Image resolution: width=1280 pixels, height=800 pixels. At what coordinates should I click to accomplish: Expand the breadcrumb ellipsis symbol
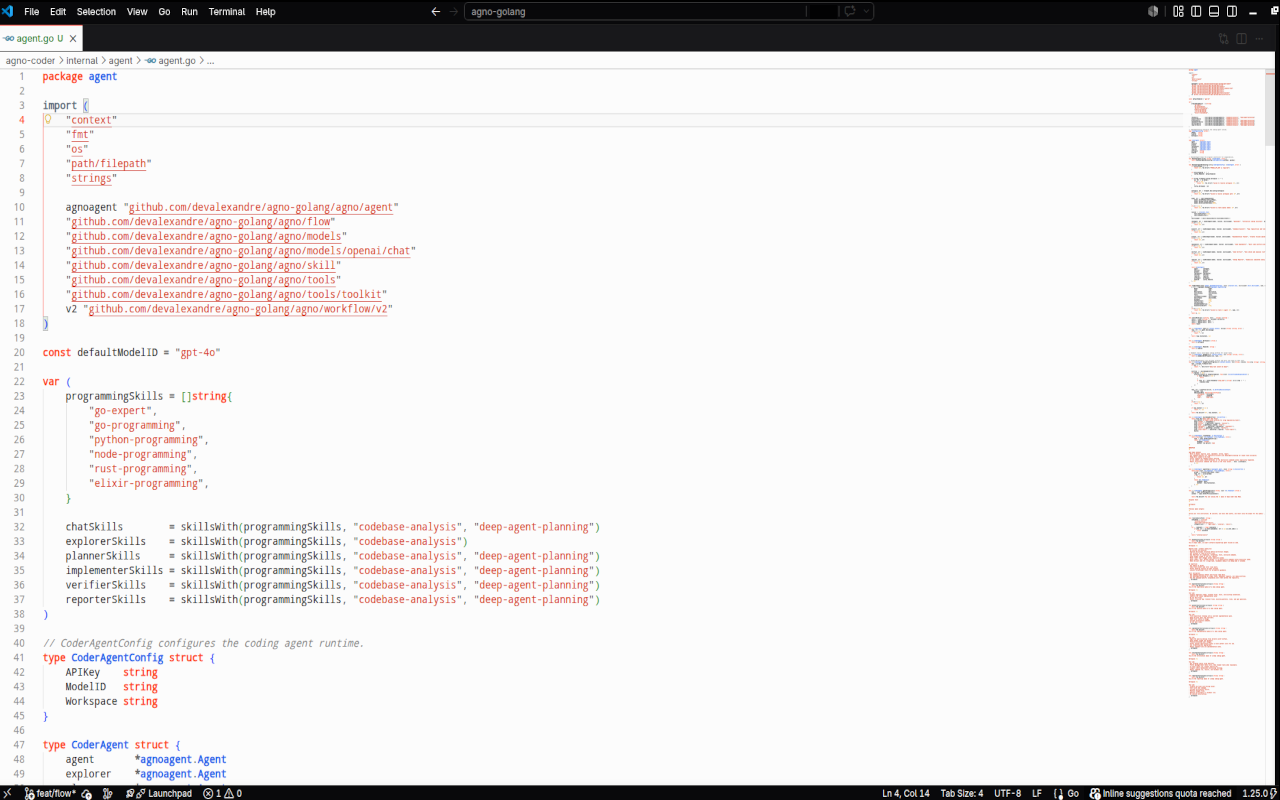[x=210, y=61]
